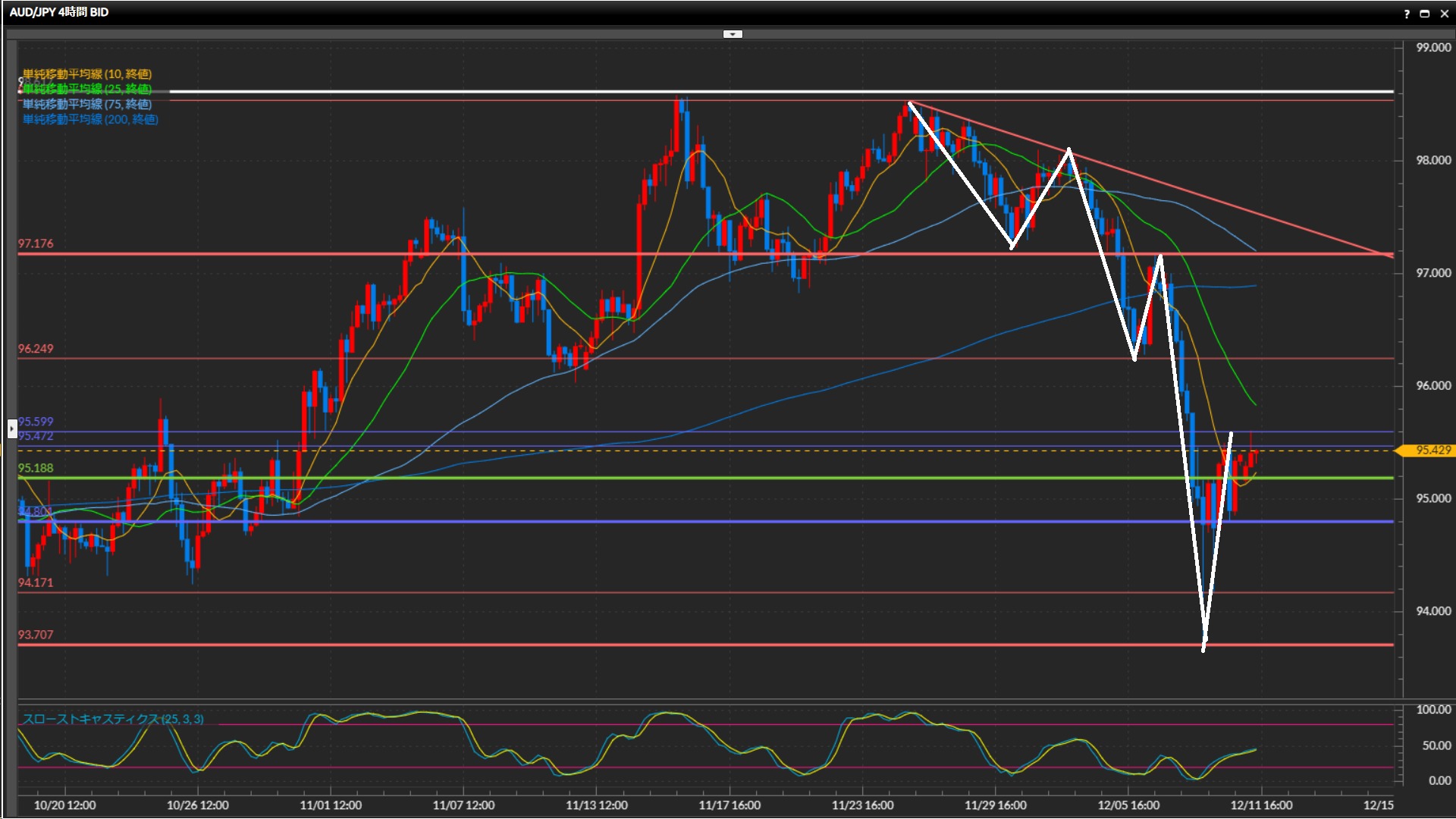
Task: Expand the left side panel arrow
Action: 11,429
